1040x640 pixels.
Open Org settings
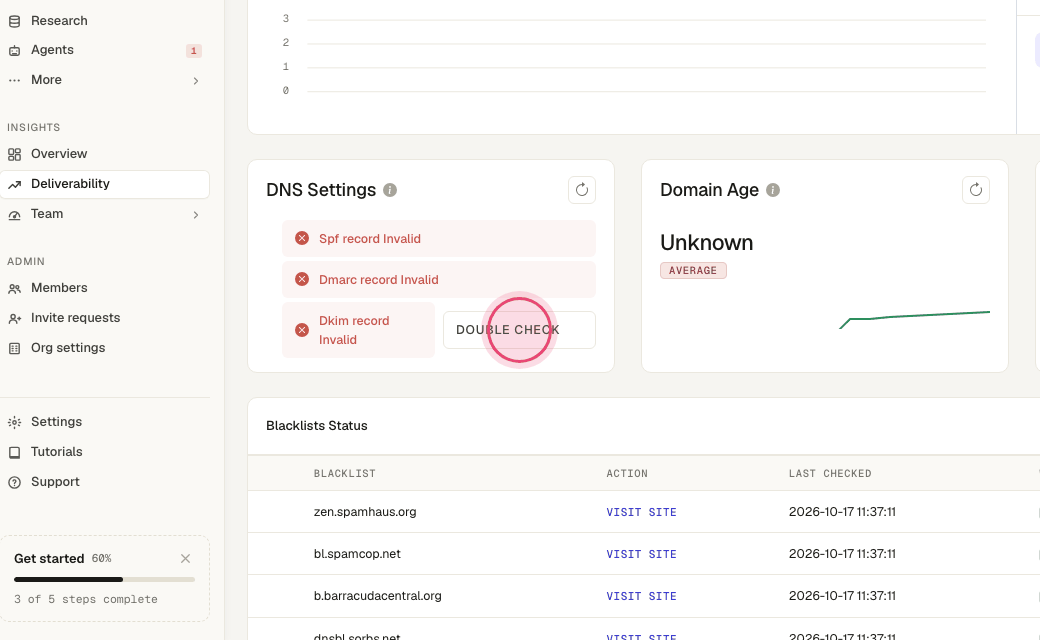point(68,348)
